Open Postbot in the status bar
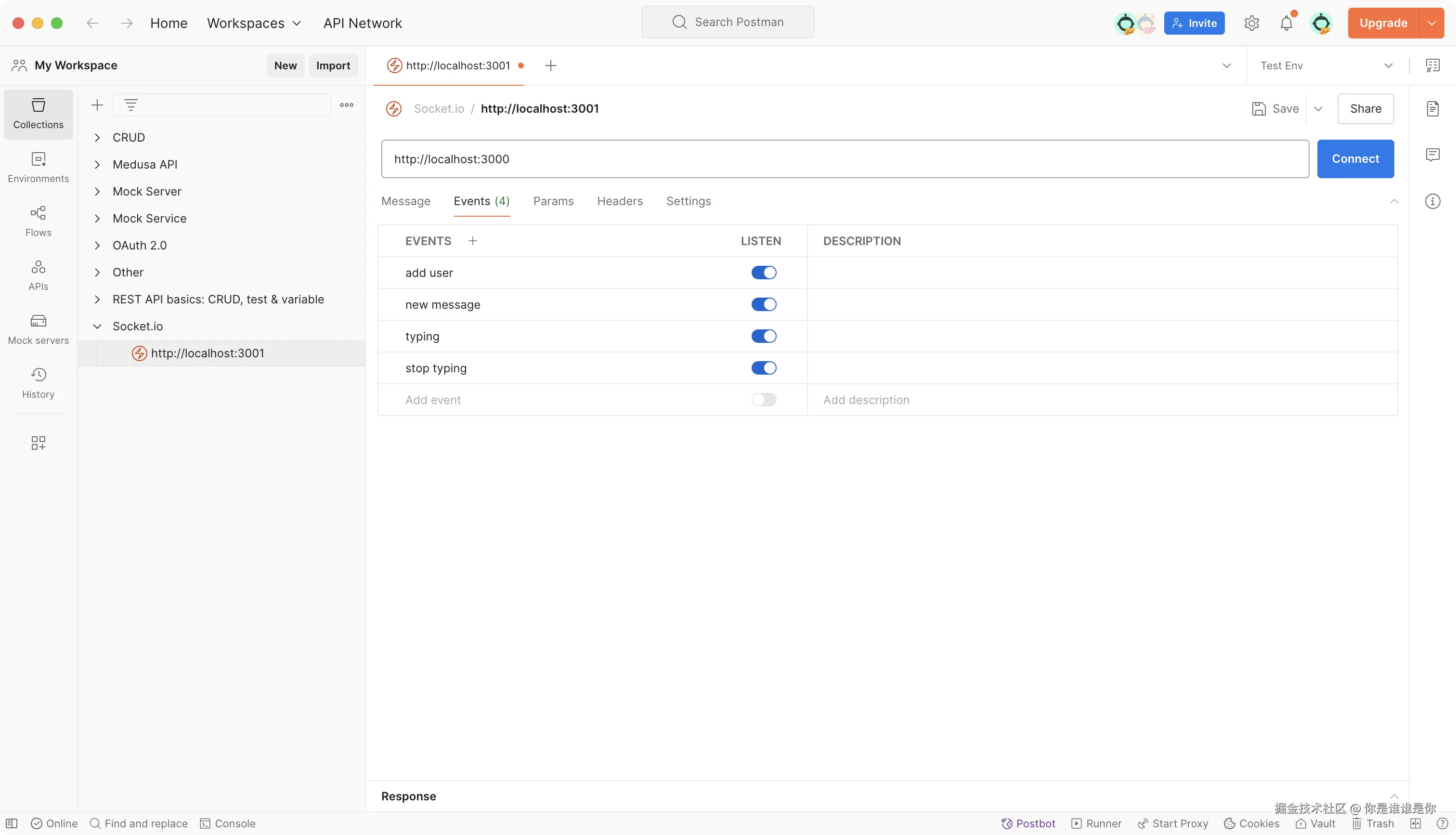 pyautogui.click(x=1028, y=823)
